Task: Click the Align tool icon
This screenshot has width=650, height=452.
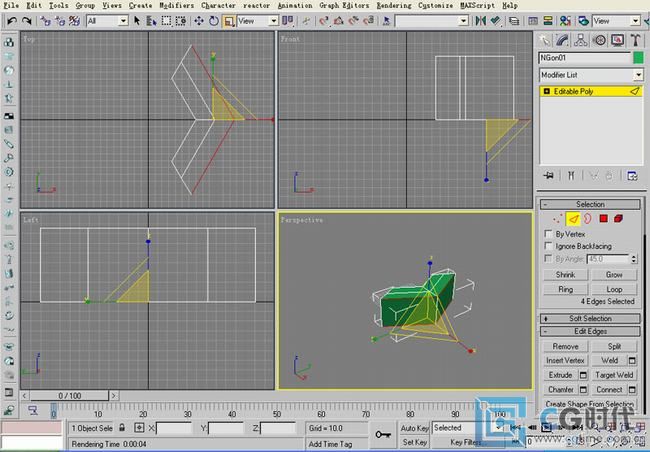Action: click(495, 21)
